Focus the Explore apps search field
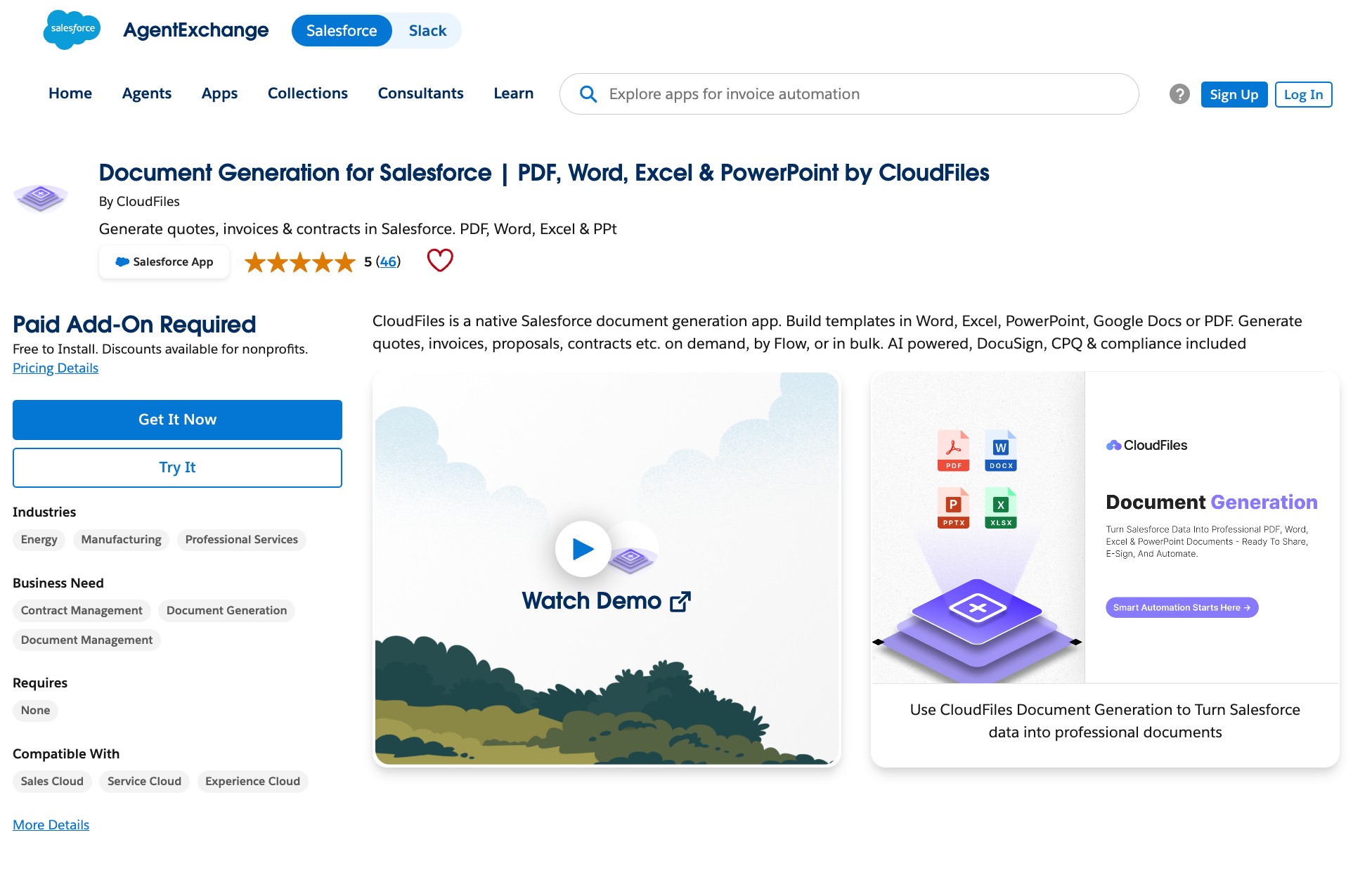Image resolution: width=1372 pixels, height=873 pixels. click(849, 94)
